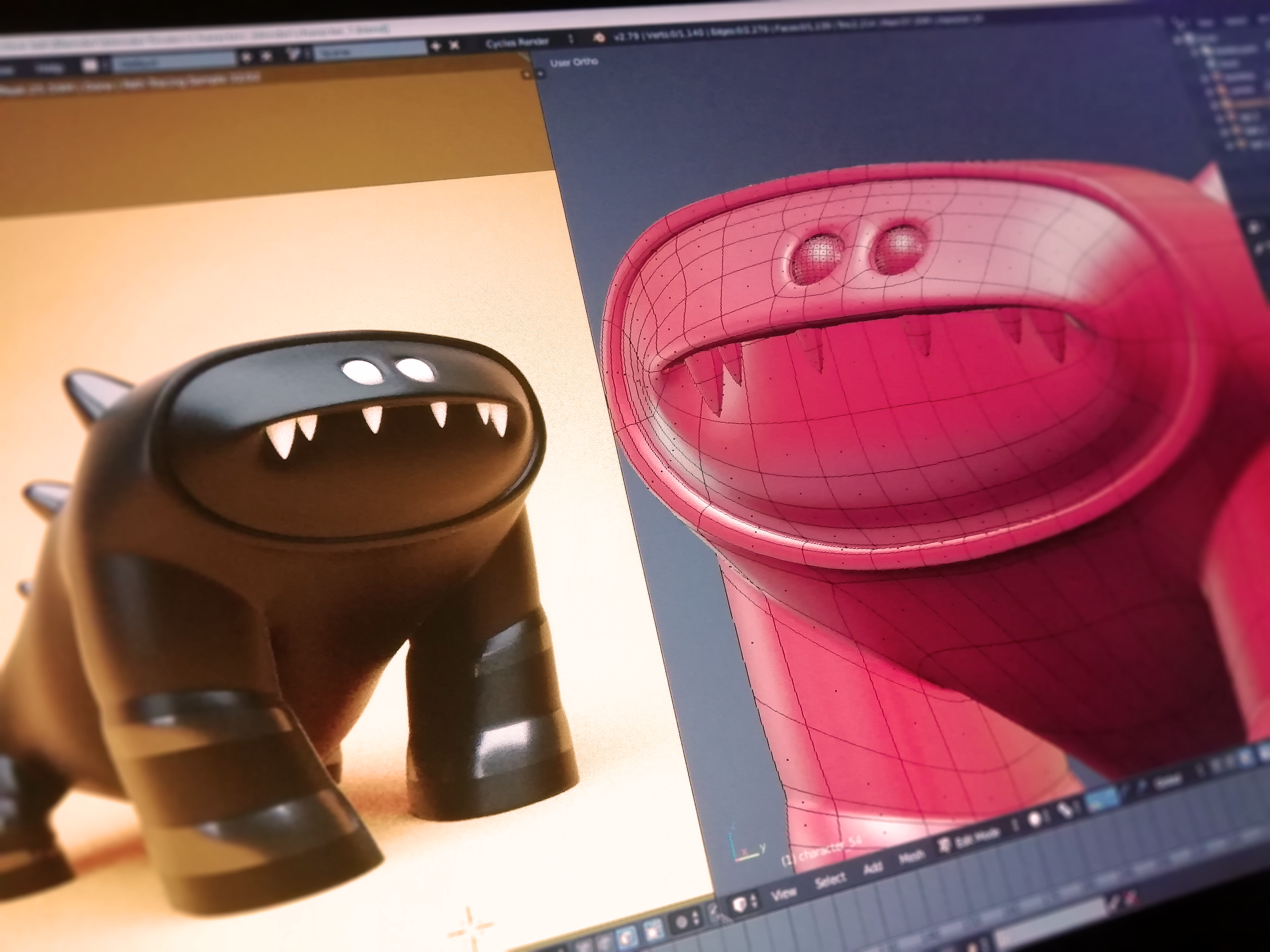Screen dimensions: 1270x952
Task: Delete the screen layout with X icon
Action: point(266,56)
